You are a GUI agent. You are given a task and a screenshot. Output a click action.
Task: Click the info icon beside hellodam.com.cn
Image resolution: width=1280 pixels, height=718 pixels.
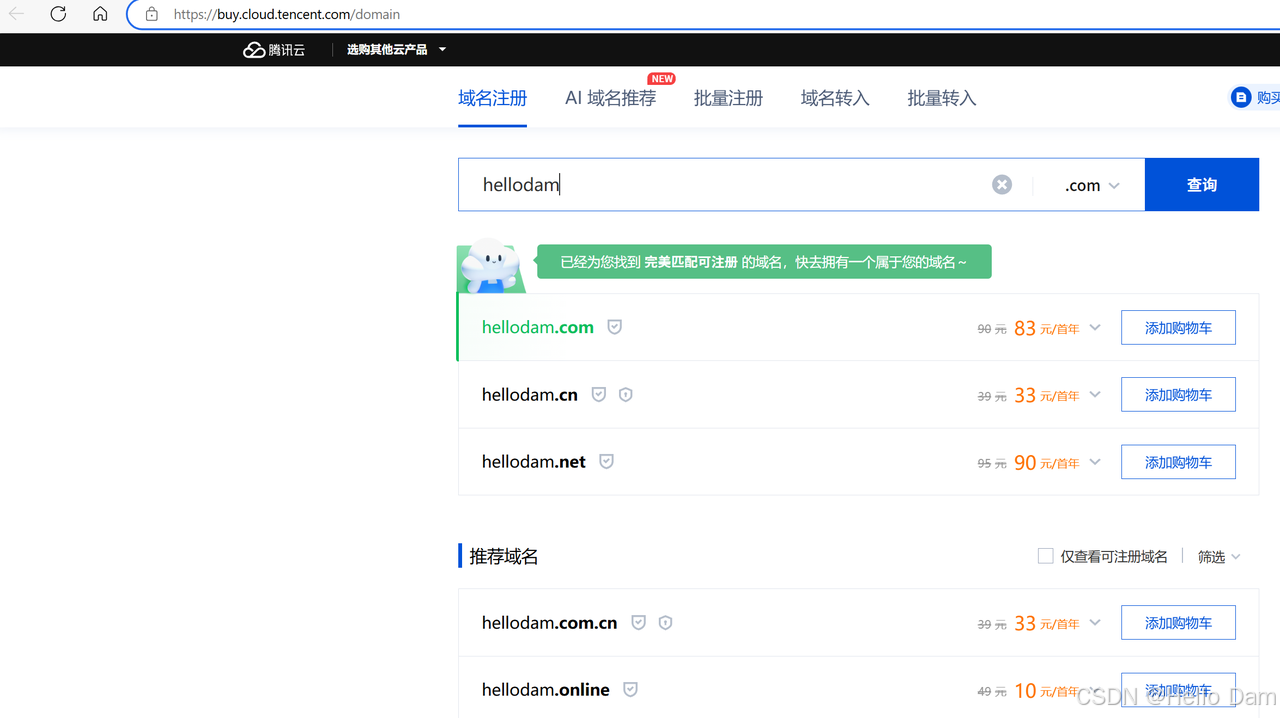click(665, 622)
